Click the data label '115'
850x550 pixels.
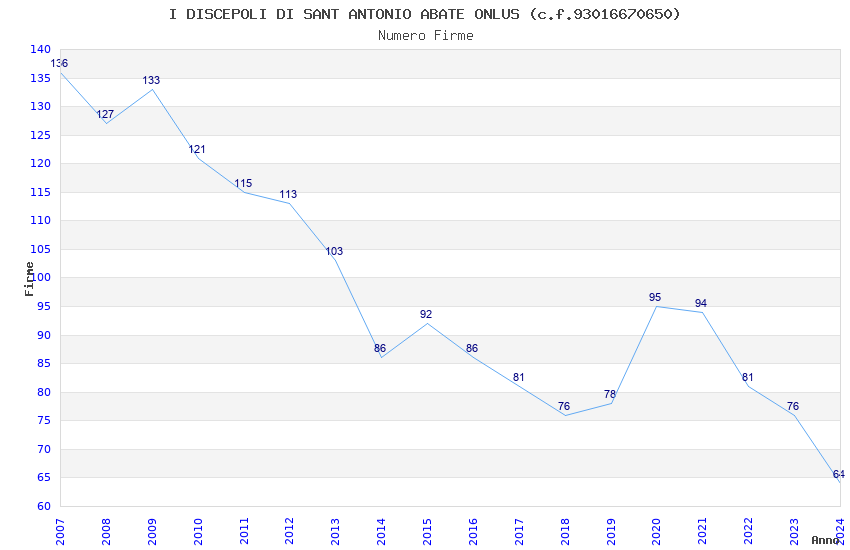243,183
